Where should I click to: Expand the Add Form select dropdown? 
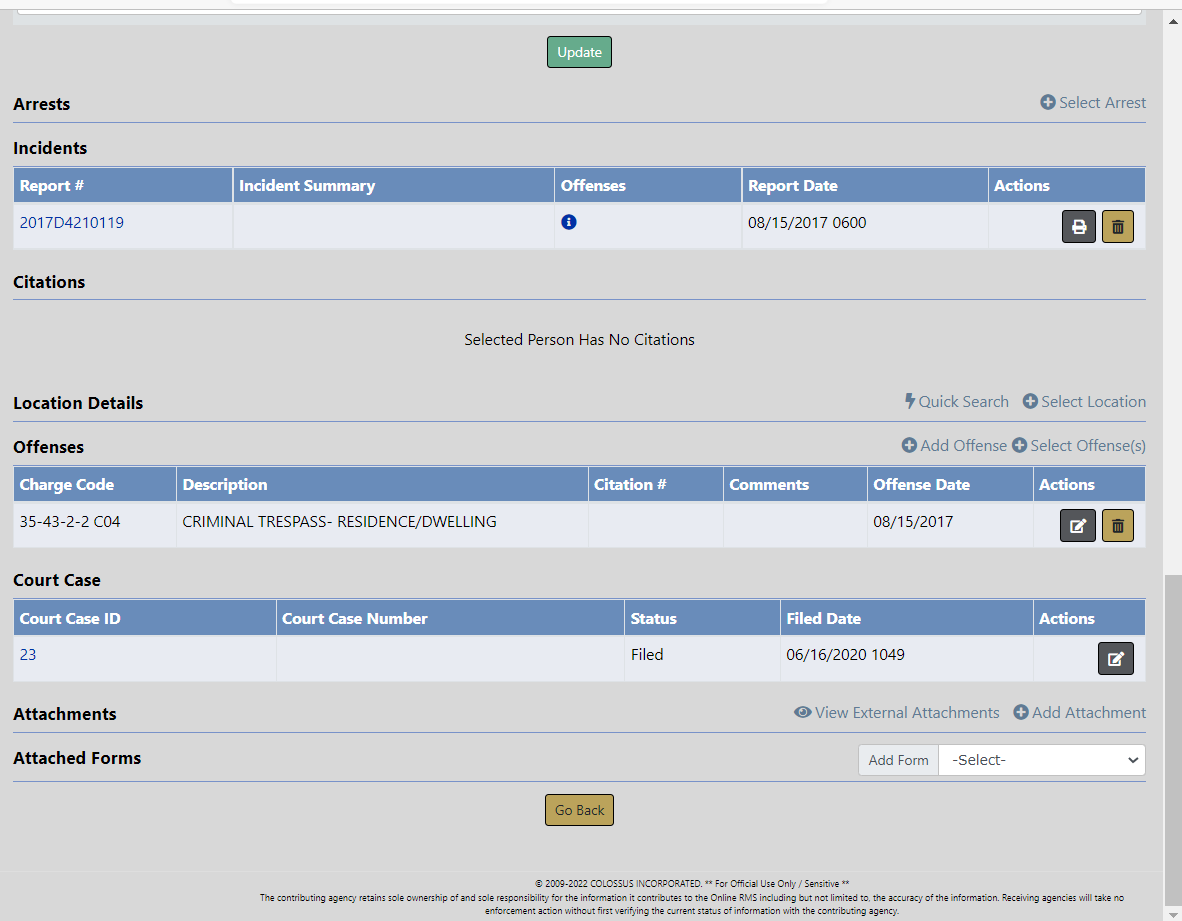[x=1041, y=760]
